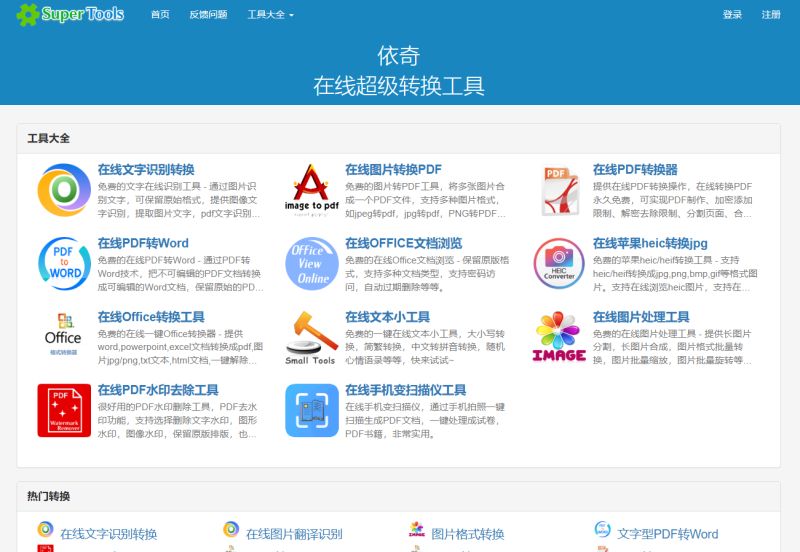Click the Super Tools gear logo
This screenshot has width=800, height=552.
(28, 14)
